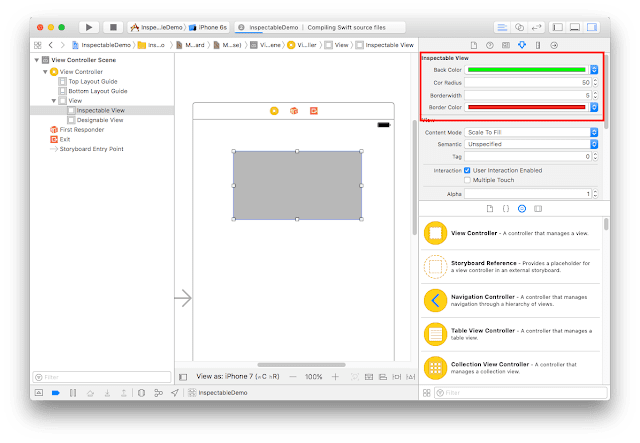Viewport: 640px width, 443px height.
Task: Go back in editor history
Action: pyautogui.click(x=51, y=45)
